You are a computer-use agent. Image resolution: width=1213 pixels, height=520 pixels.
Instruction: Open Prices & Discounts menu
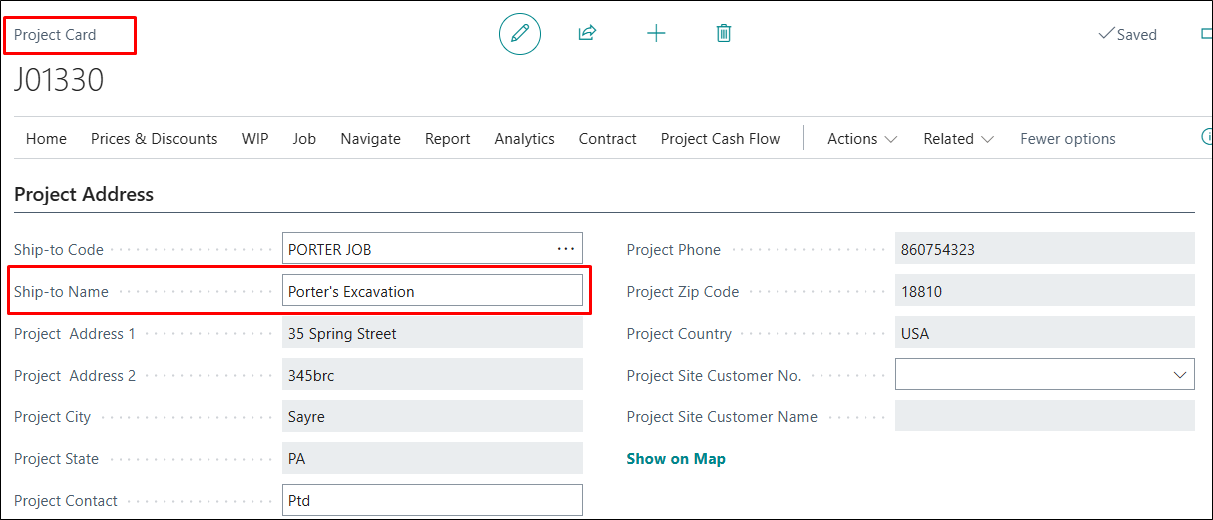pos(154,139)
